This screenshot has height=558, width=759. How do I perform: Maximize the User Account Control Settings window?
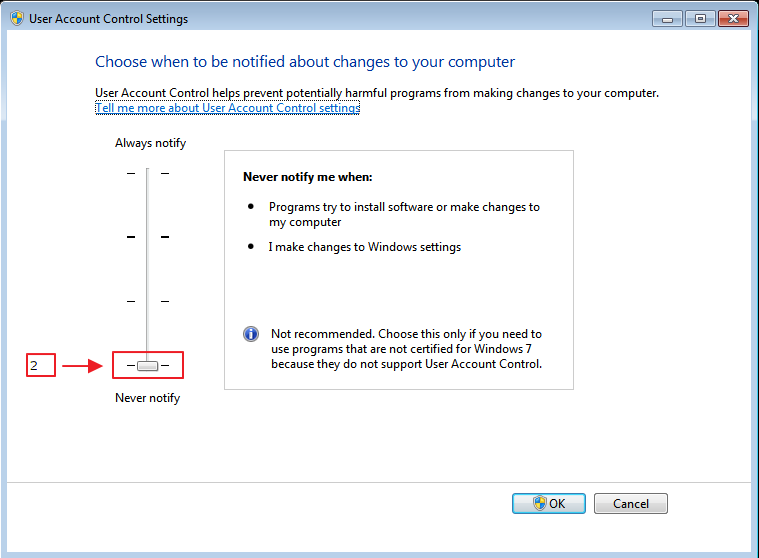coord(700,19)
